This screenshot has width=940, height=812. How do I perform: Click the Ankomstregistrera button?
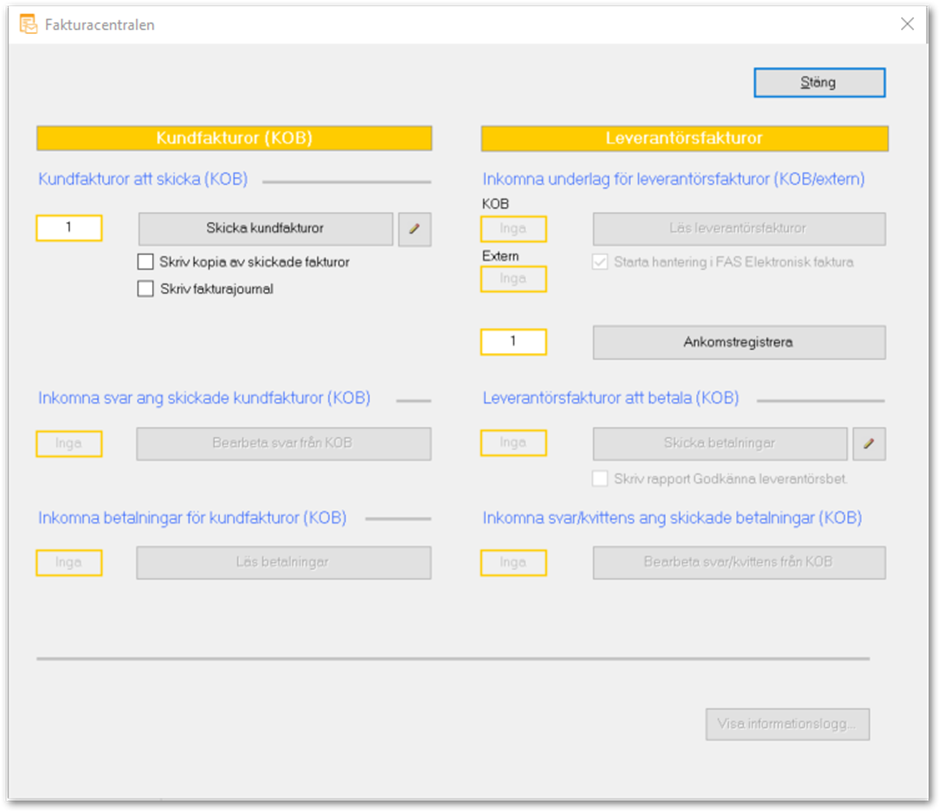[x=739, y=342]
